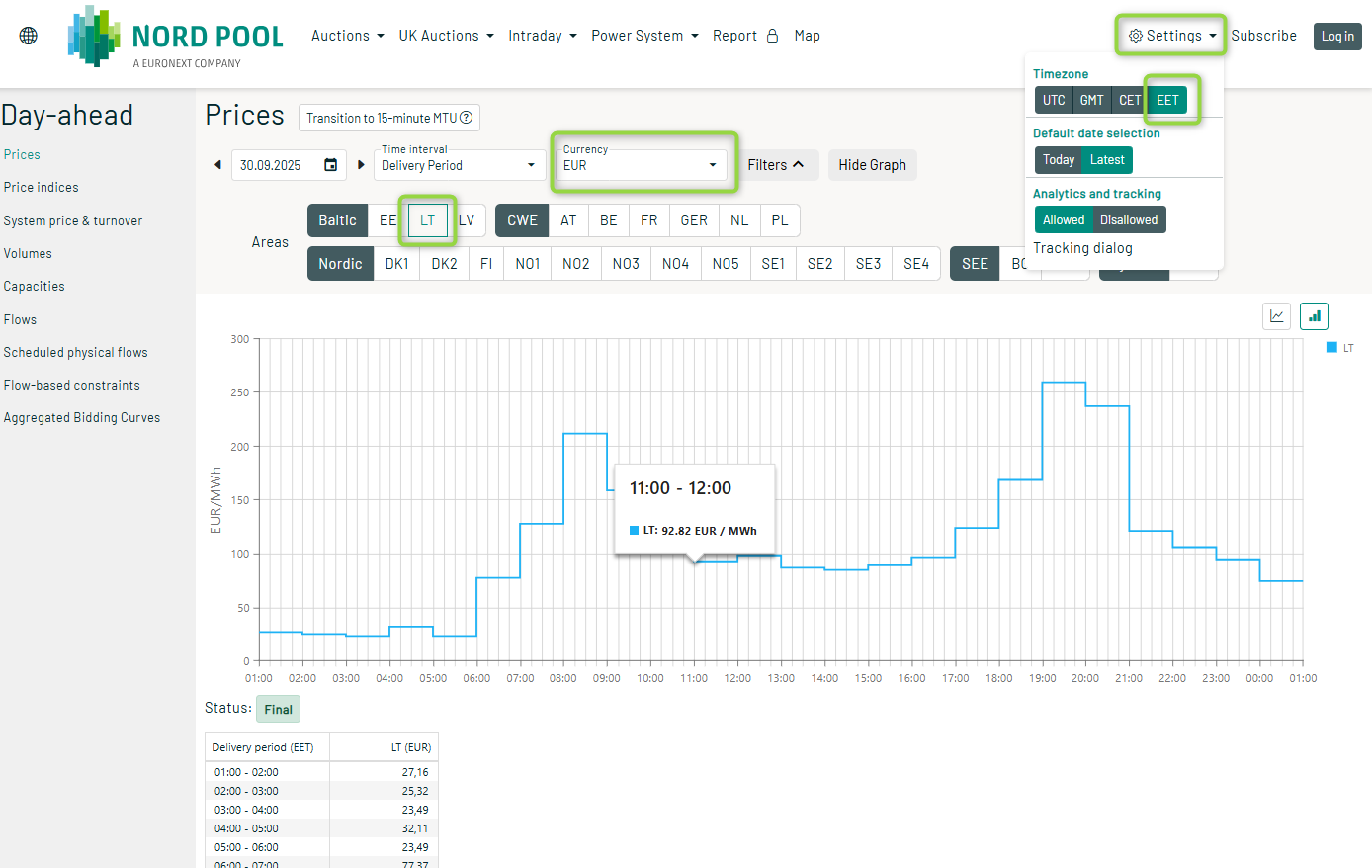The image size is (1372, 868).
Task: Open the Nord Pool logo home link
Action: tap(176, 38)
